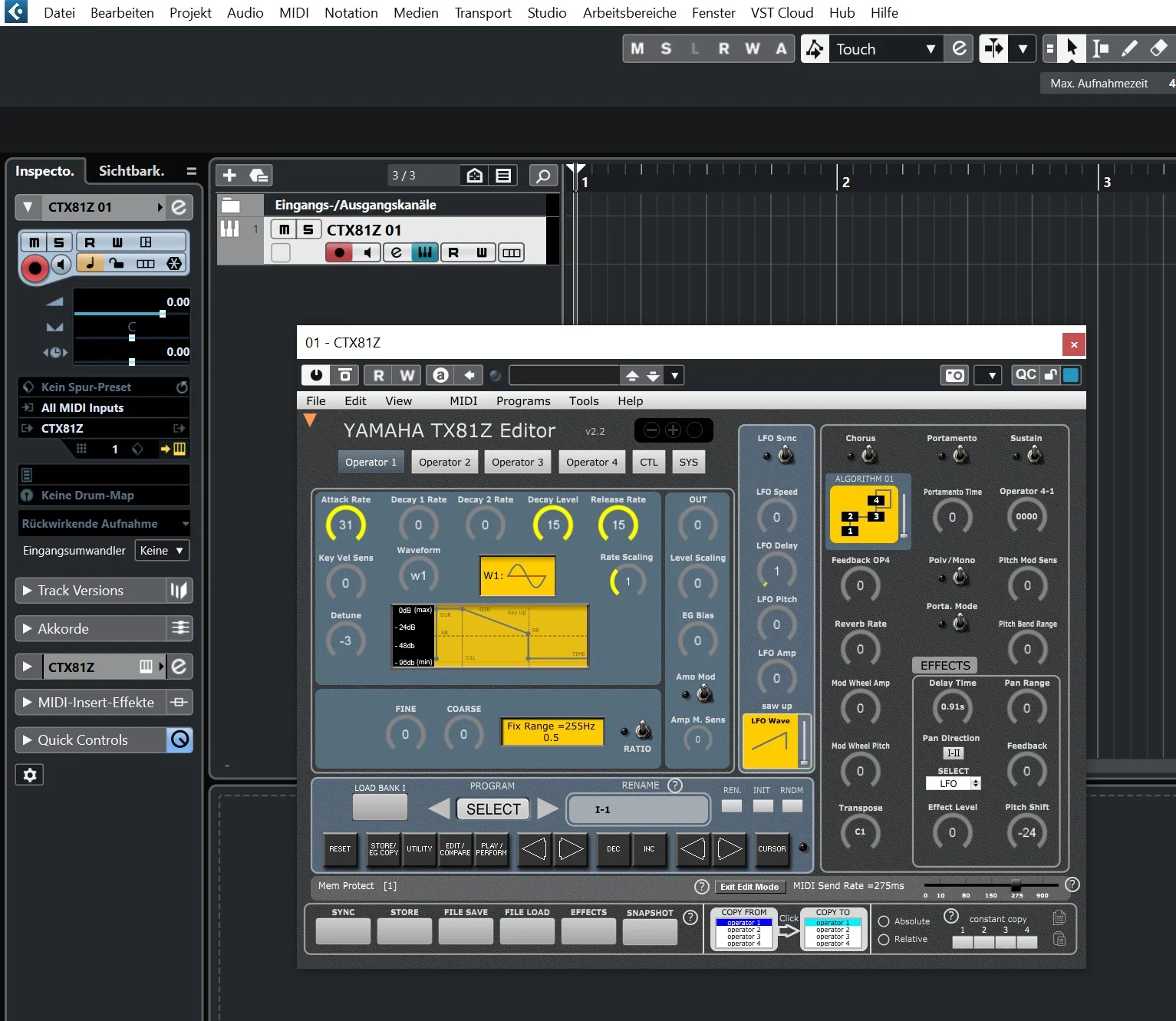Click the next program right arrow
1176x1021 pixels.
point(548,809)
